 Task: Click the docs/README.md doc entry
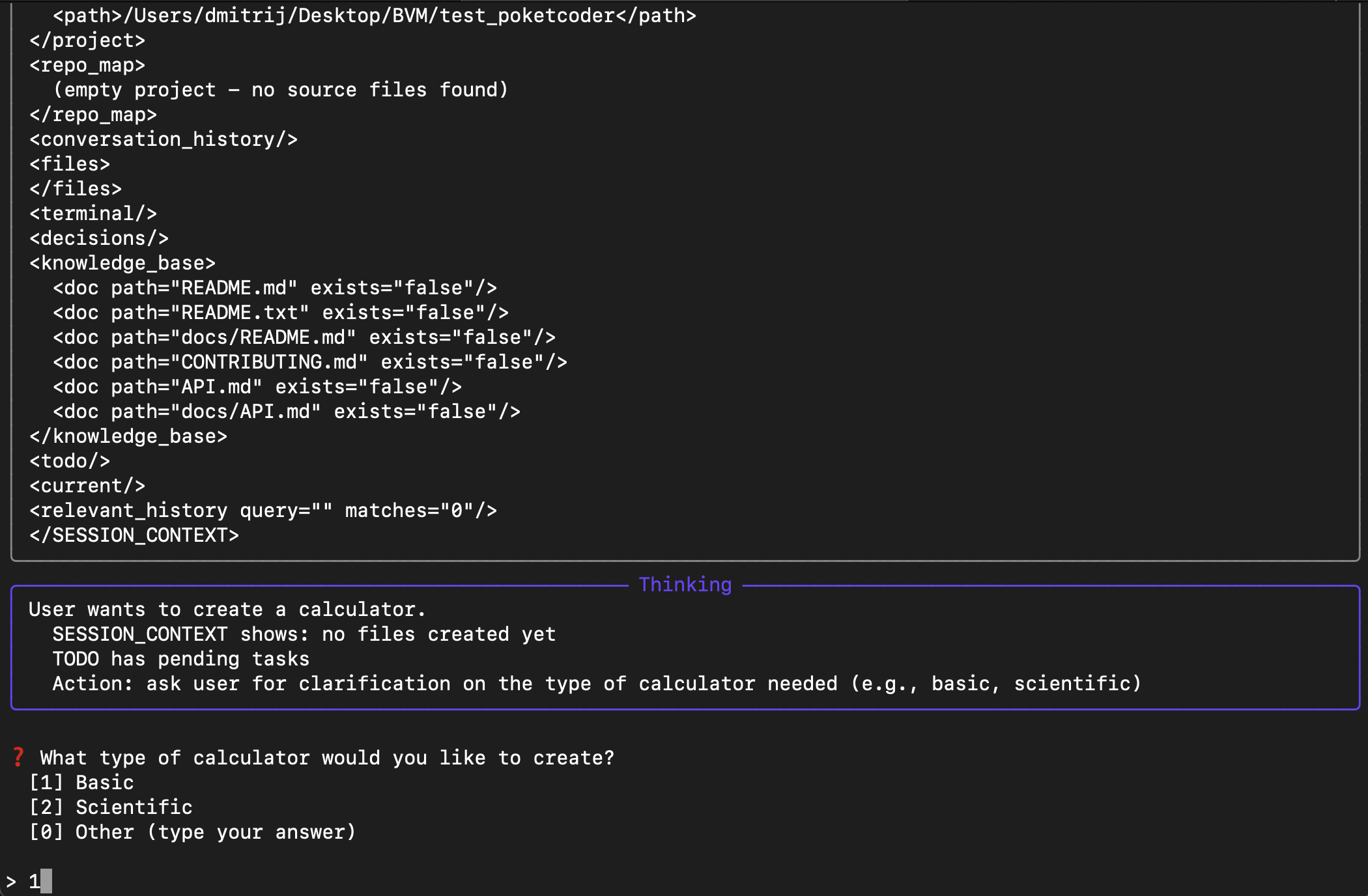(x=304, y=337)
